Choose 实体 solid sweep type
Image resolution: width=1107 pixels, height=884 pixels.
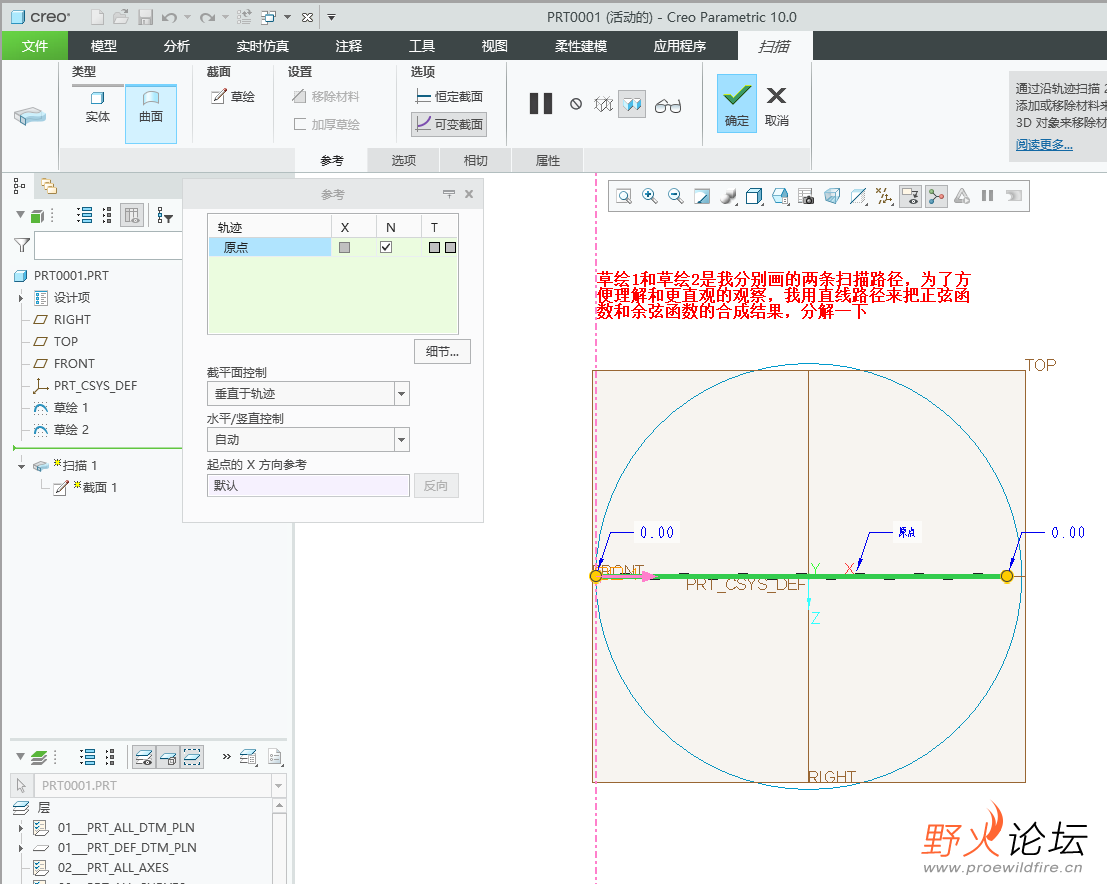(x=97, y=107)
